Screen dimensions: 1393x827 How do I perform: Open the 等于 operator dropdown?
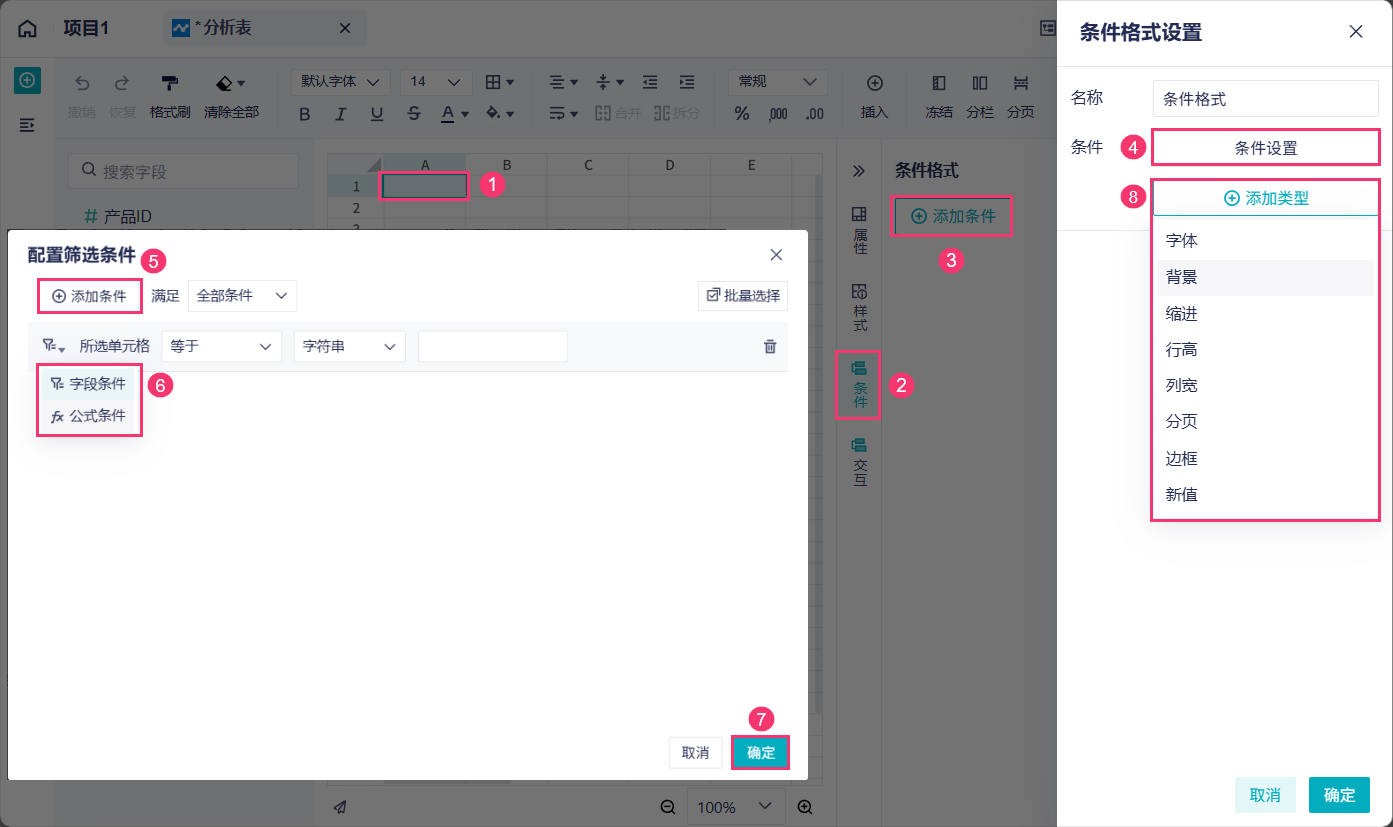221,346
